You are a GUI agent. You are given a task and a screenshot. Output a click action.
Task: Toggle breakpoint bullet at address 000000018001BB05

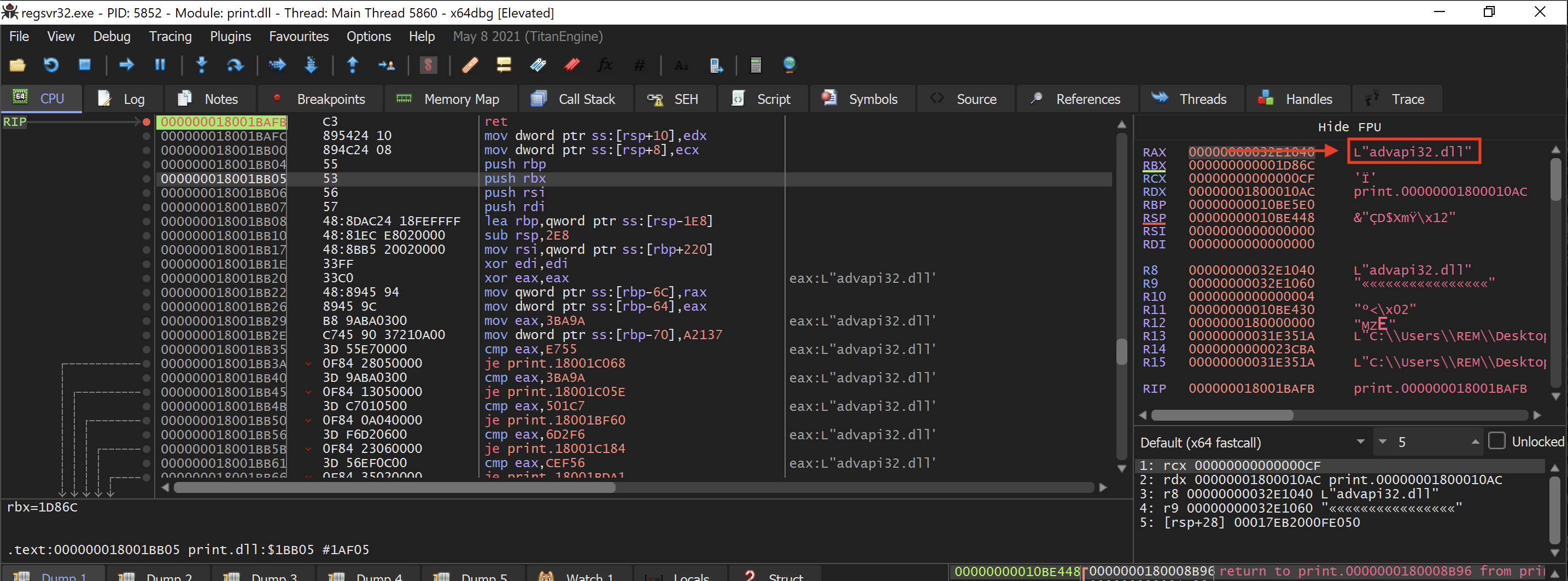click(146, 179)
